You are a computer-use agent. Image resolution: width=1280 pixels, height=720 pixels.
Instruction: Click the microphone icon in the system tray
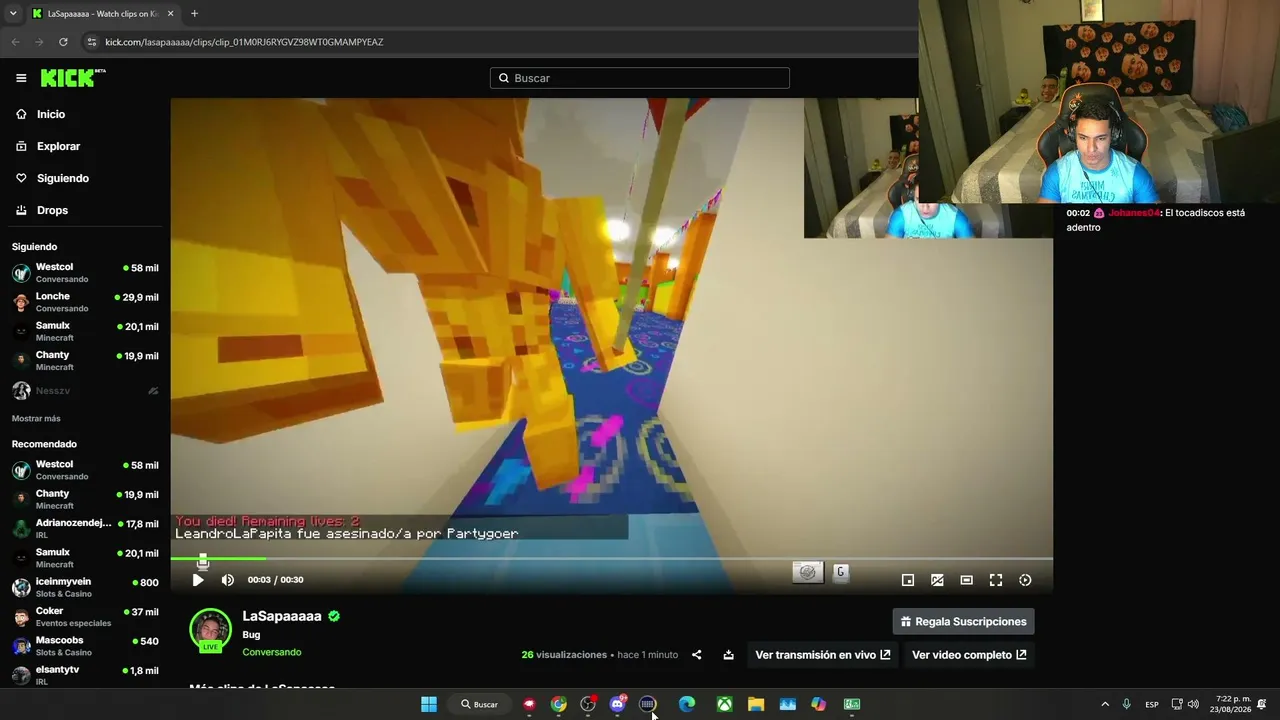(x=1127, y=704)
